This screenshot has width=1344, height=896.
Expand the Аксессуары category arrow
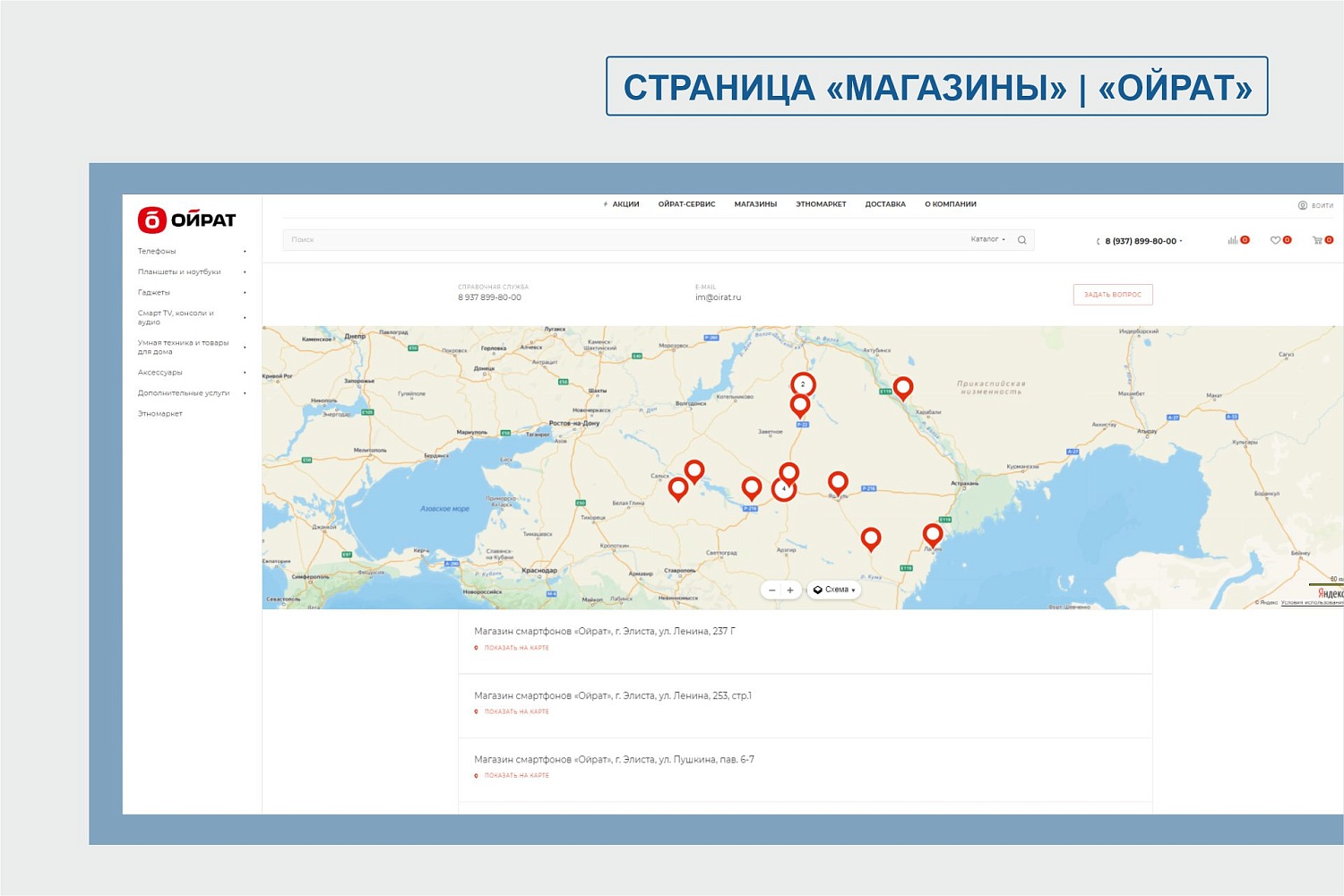click(245, 372)
